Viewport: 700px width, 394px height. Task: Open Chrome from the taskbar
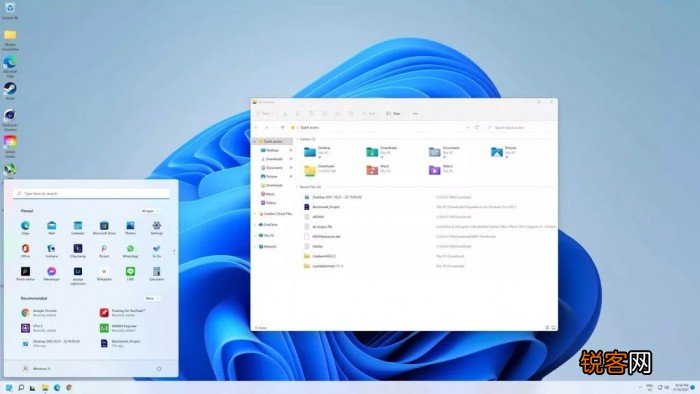69,388
